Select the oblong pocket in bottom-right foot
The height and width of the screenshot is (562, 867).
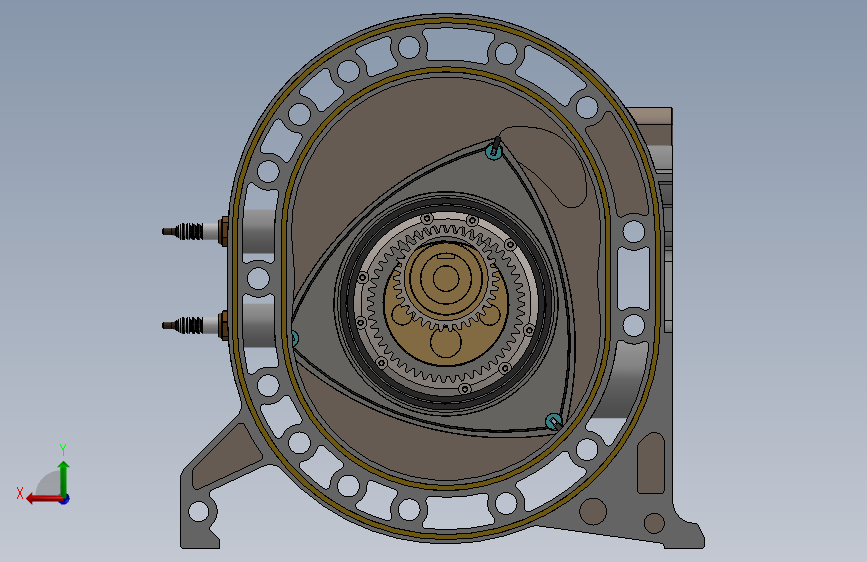[x=651, y=464]
